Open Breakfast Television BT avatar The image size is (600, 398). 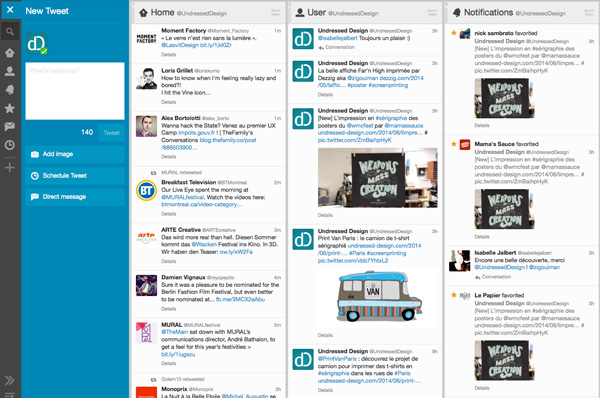(147, 190)
